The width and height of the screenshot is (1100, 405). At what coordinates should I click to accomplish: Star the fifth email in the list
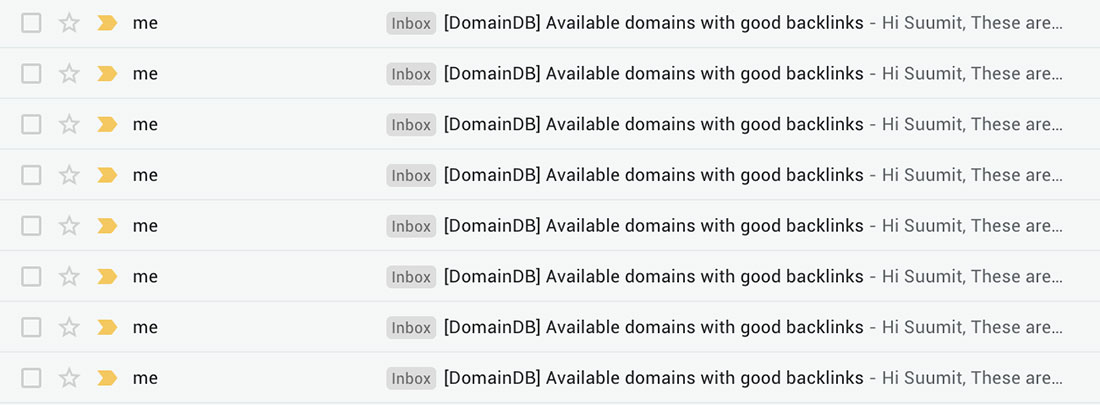pos(69,226)
